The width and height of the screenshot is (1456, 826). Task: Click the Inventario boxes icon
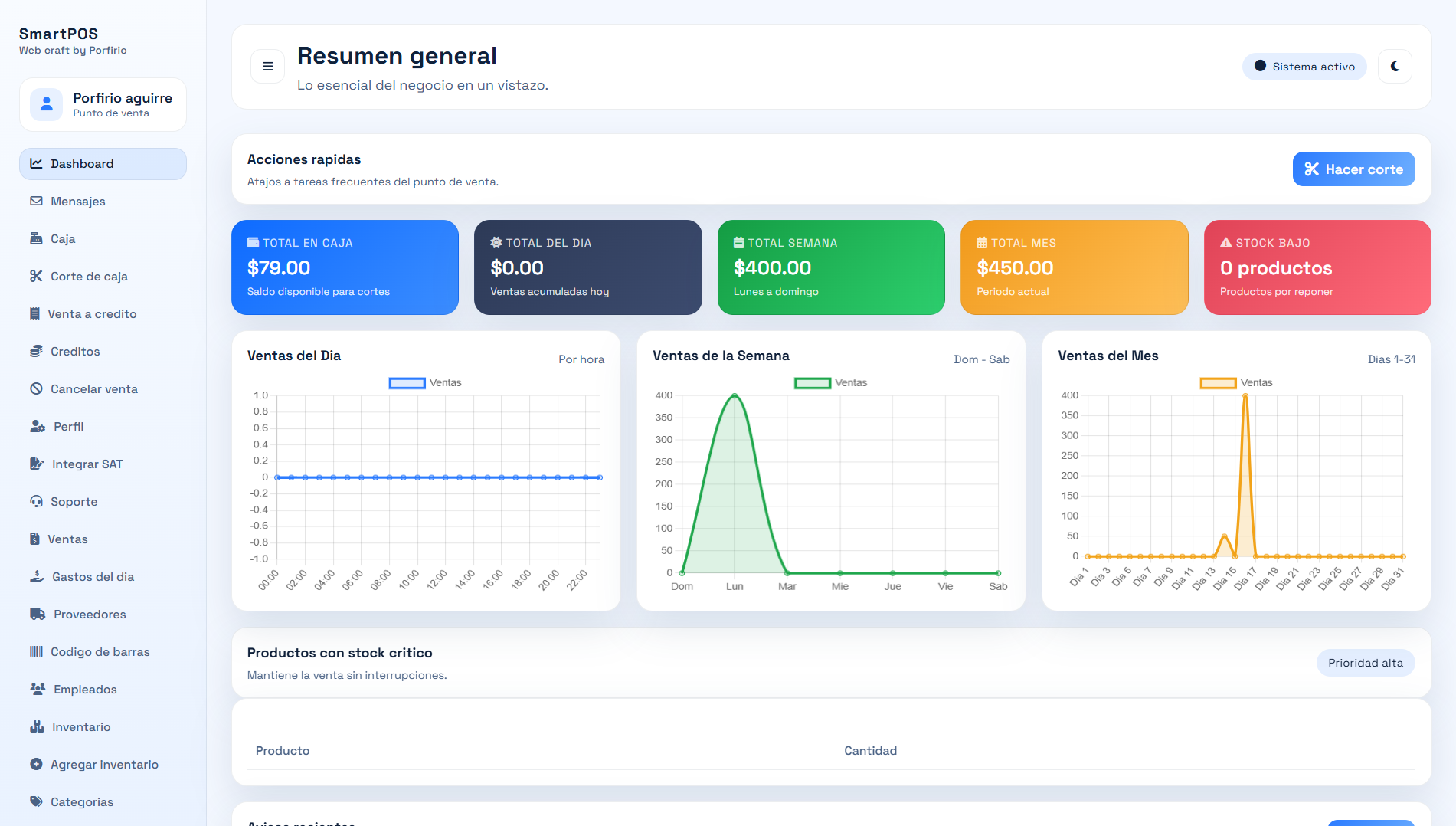click(37, 727)
